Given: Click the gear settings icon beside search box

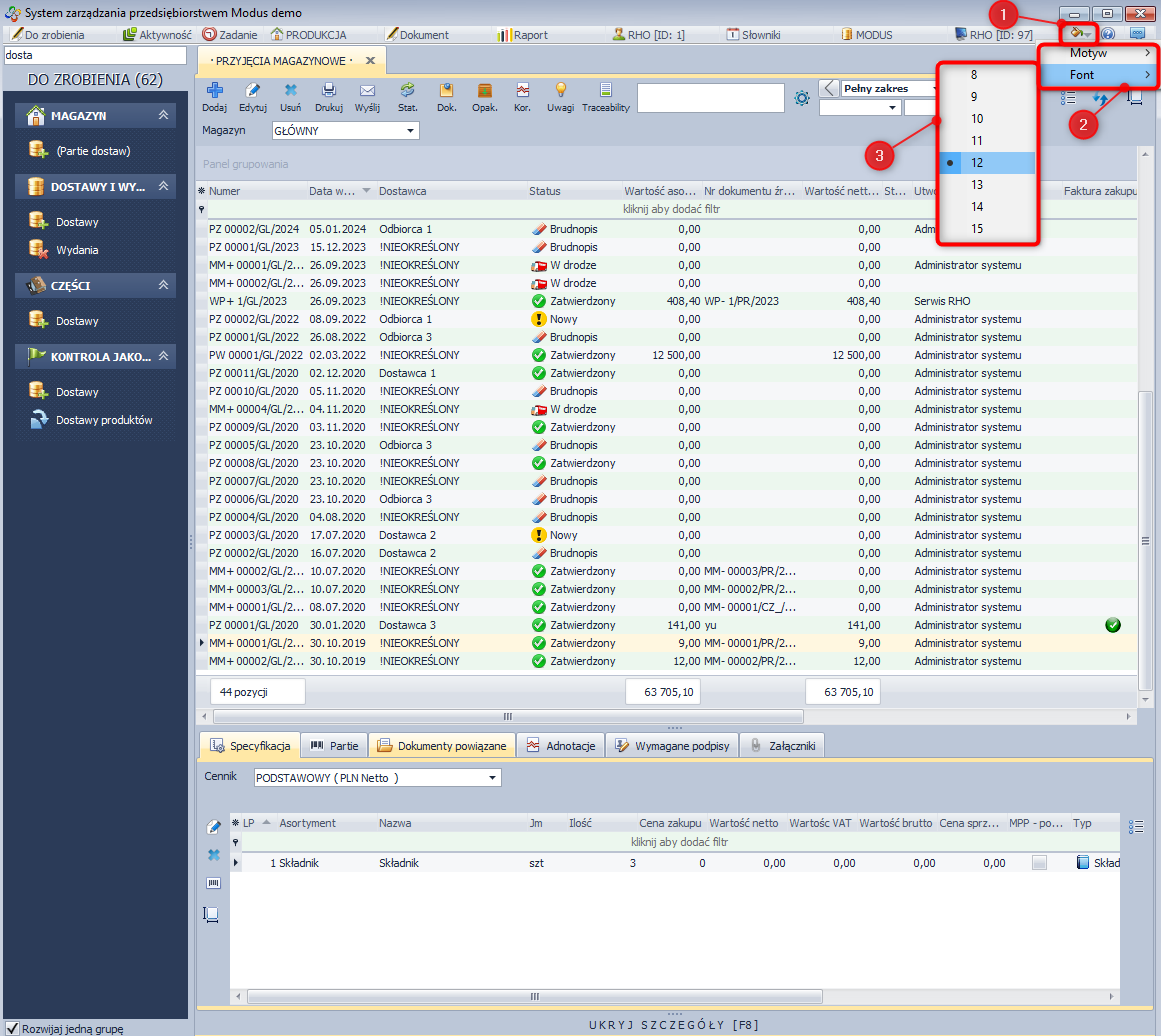Looking at the screenshot, I should point(801,98).
